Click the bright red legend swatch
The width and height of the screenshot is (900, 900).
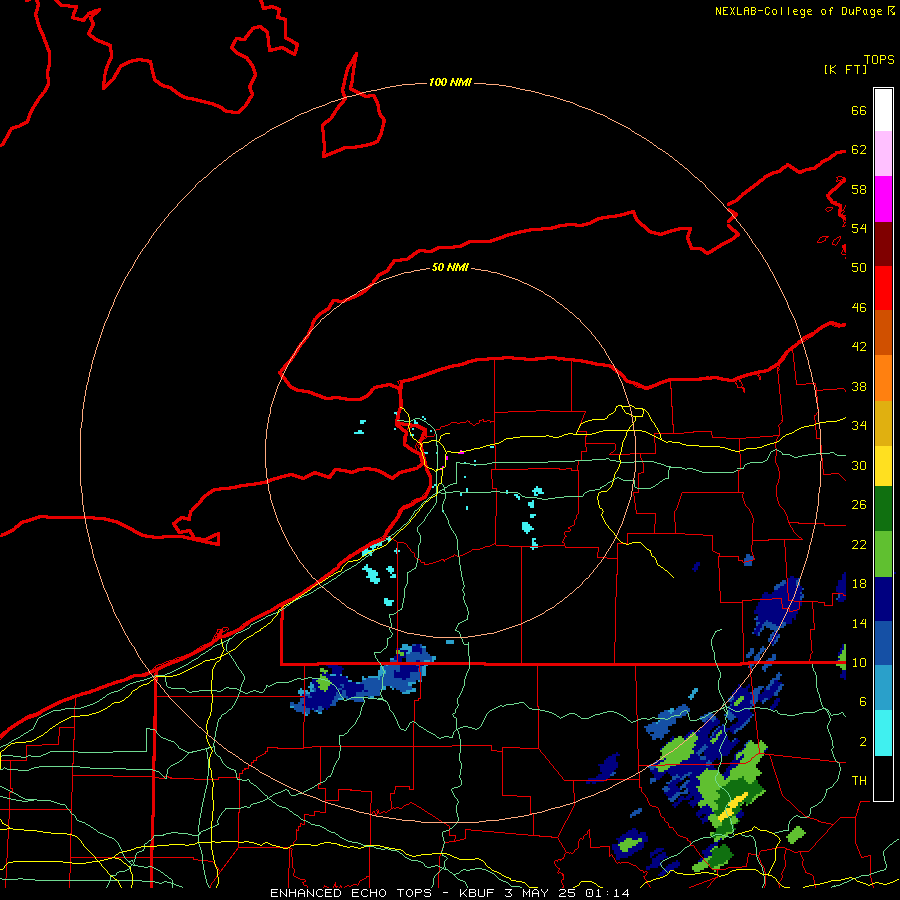883,288
